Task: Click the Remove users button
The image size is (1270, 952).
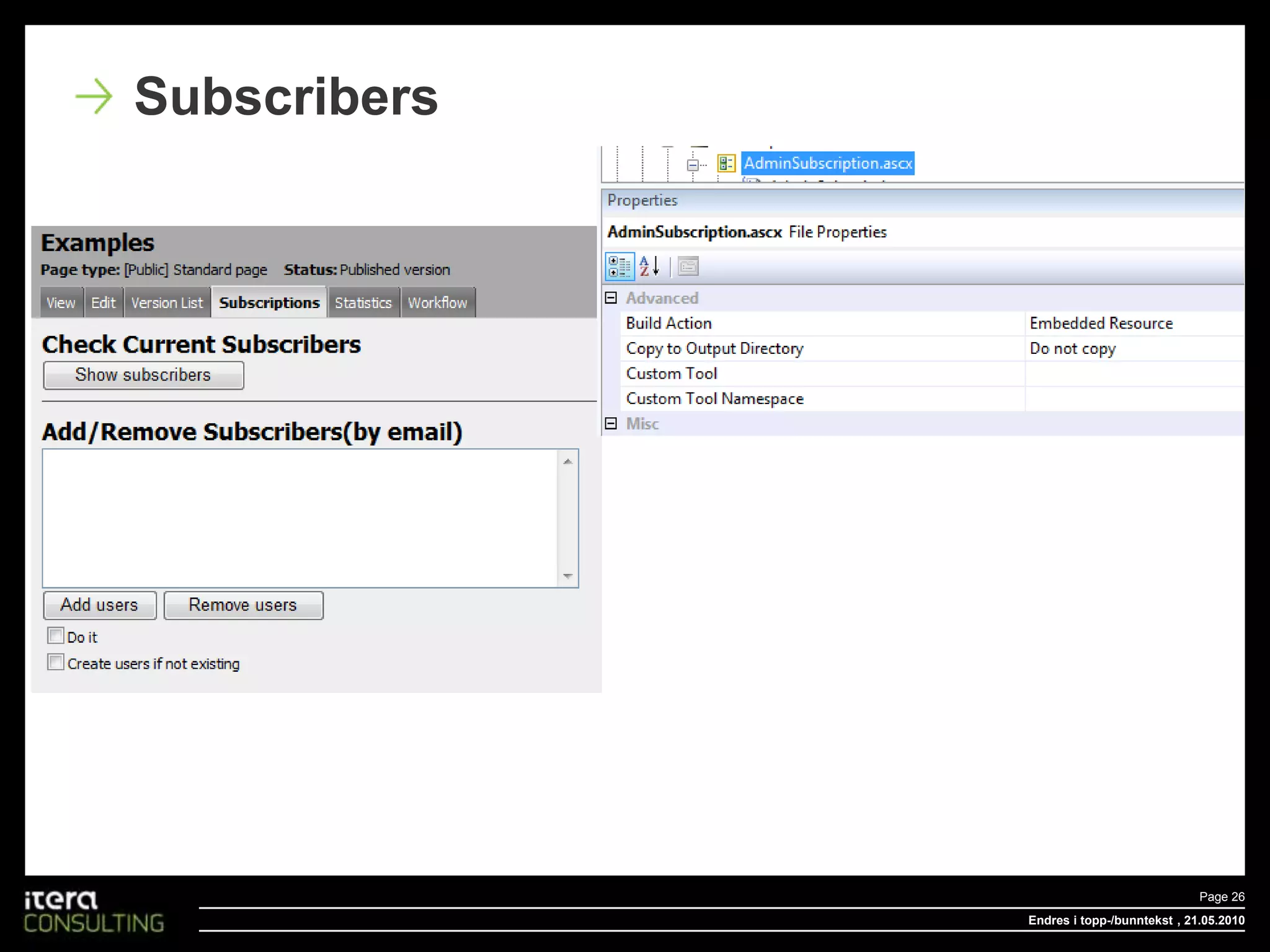Action: 243,605
